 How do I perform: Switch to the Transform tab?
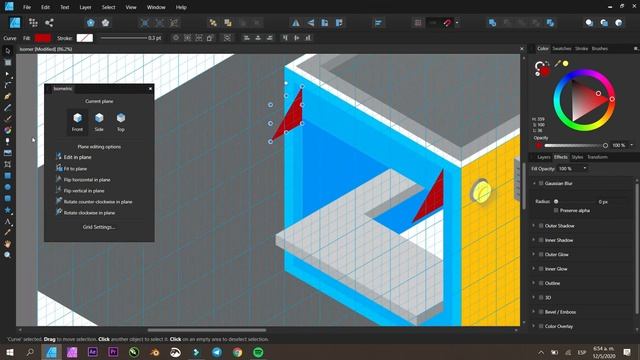597,157
